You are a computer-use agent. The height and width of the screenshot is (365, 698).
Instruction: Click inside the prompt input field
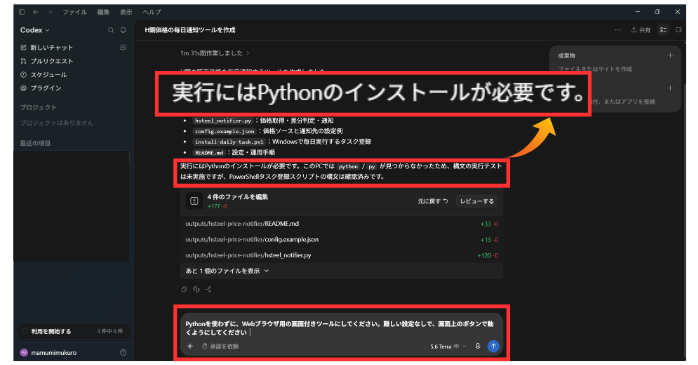click(341, 328)
